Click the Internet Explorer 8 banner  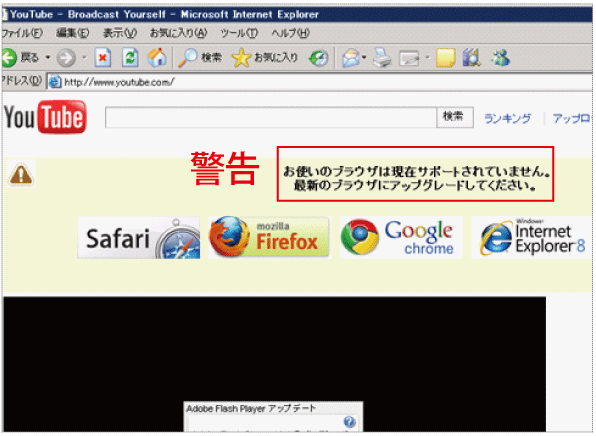532,238
